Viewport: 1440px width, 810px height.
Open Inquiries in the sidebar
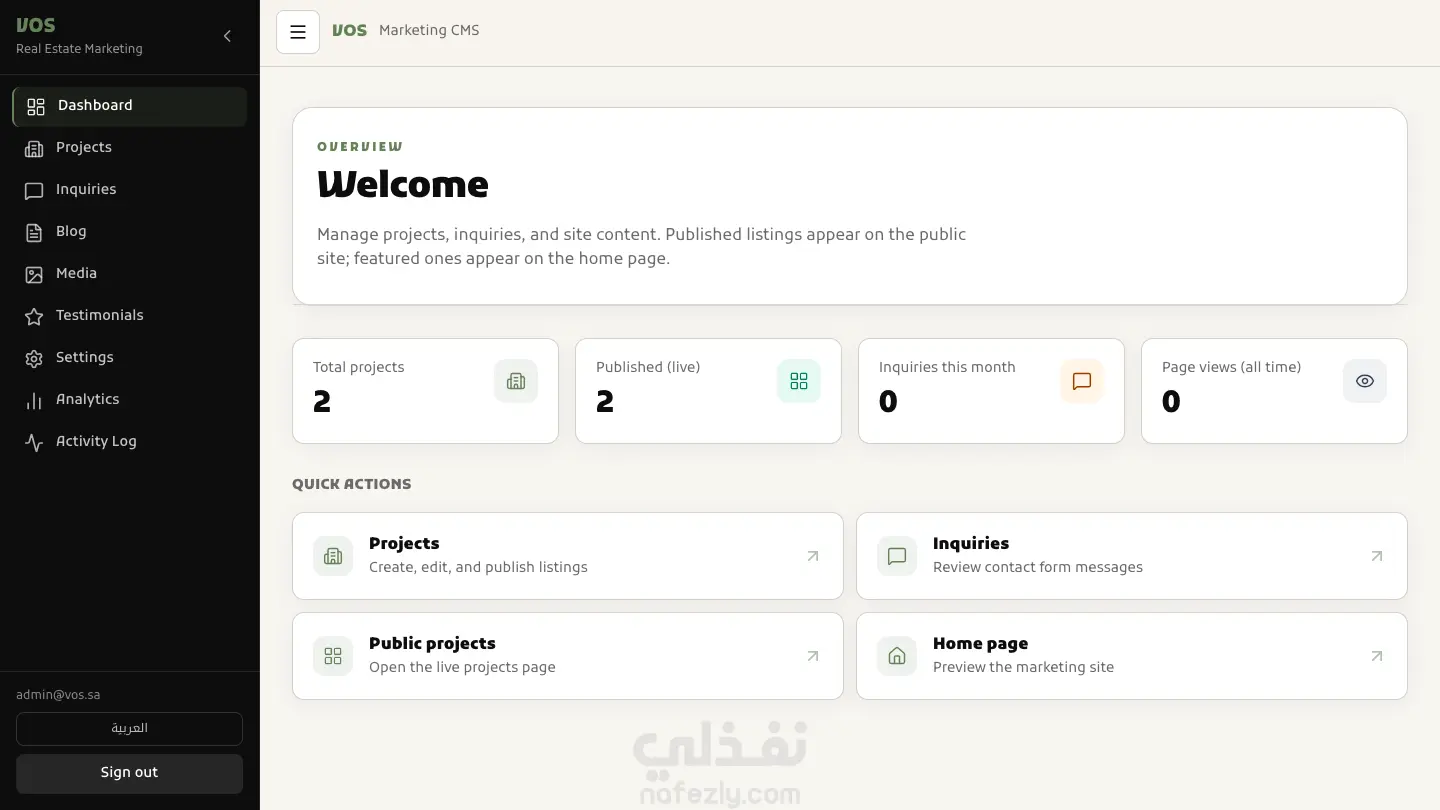[x=129, y=190]
